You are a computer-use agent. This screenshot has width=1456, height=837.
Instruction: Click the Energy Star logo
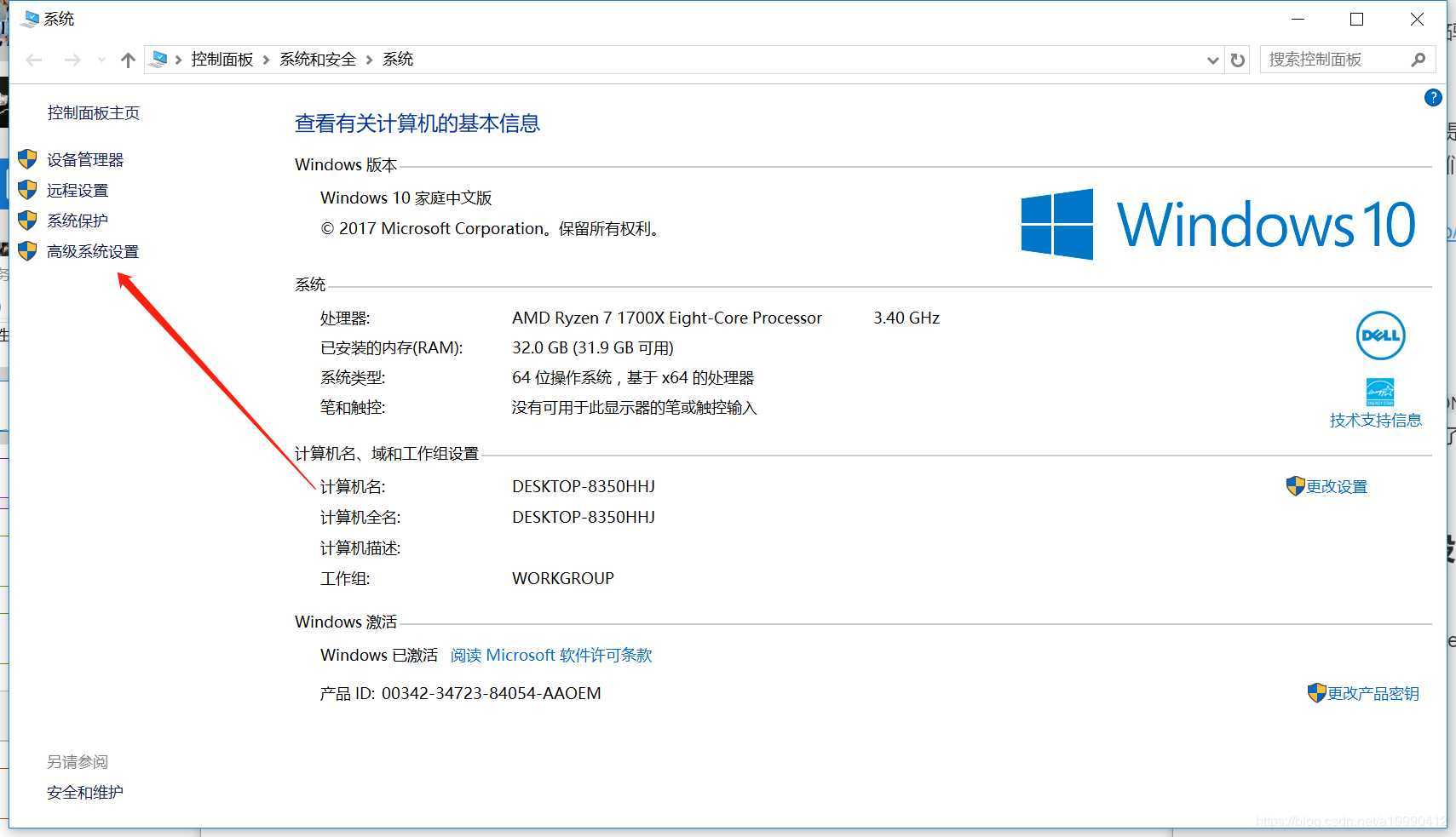click(x=1380, y=392)
